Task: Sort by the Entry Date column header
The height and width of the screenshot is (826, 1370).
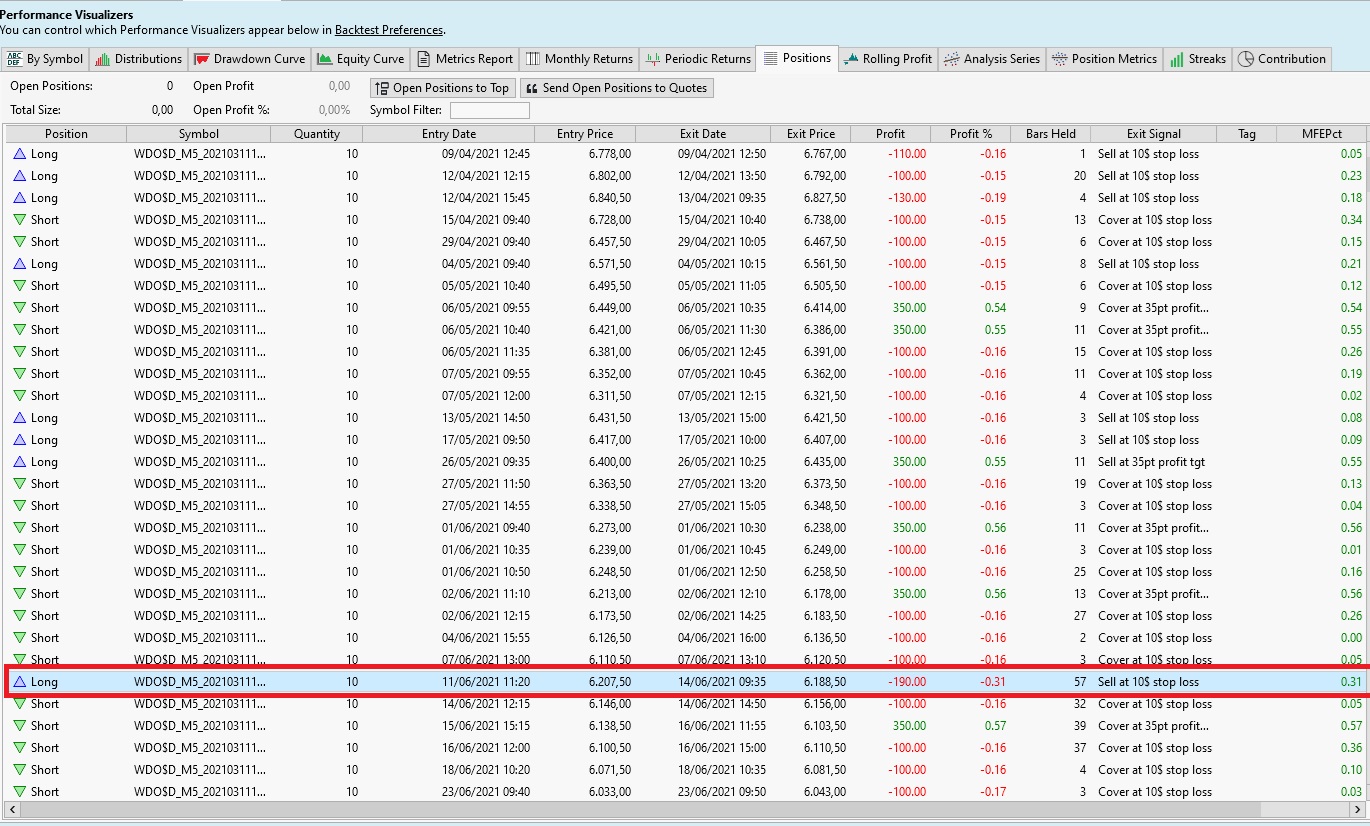Action: click(449, 134)
